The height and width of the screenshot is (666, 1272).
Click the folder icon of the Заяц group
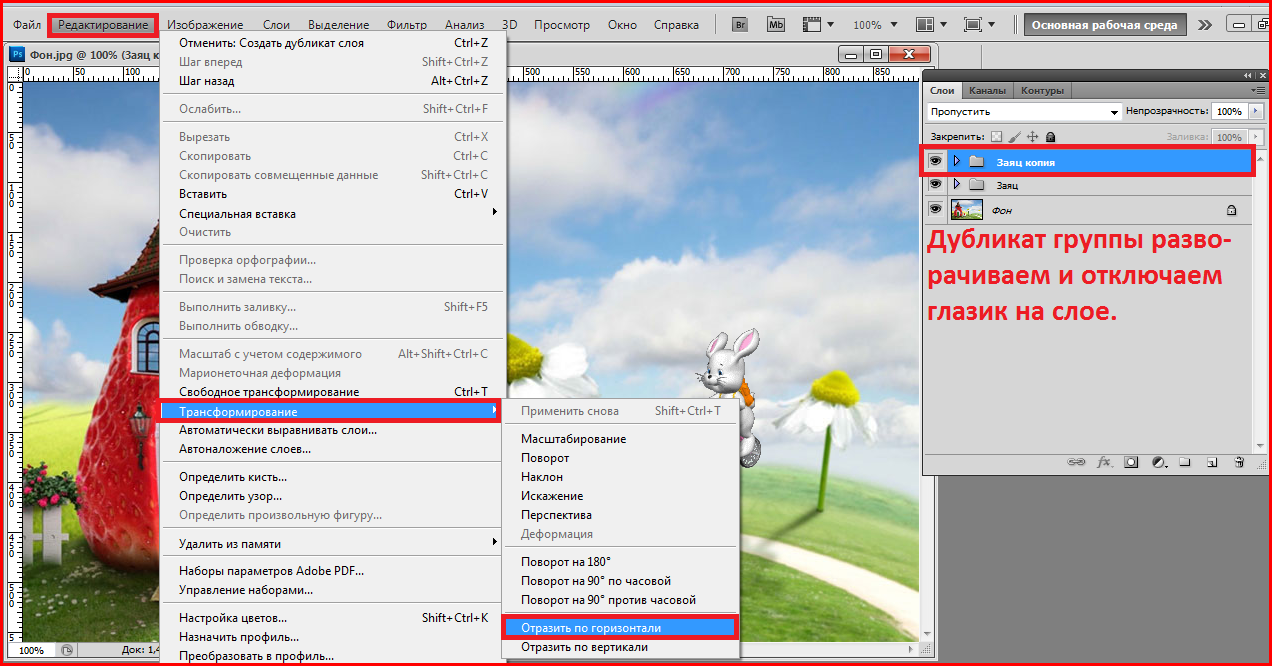point(977,185)
